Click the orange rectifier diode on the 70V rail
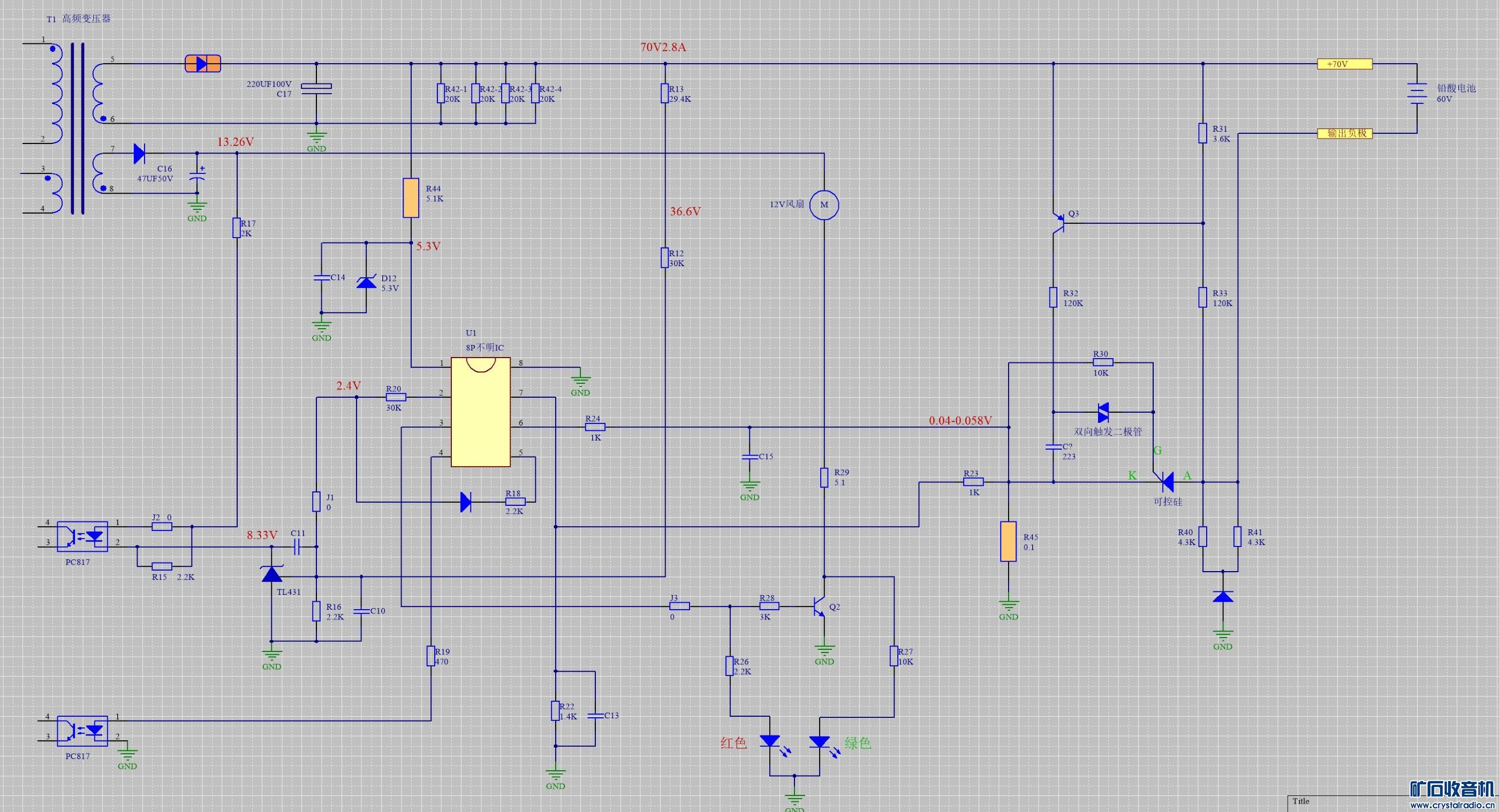Image resolution: width=1499 pixels, height=812 pixels. pyautogui.click(x=202, y=63)
